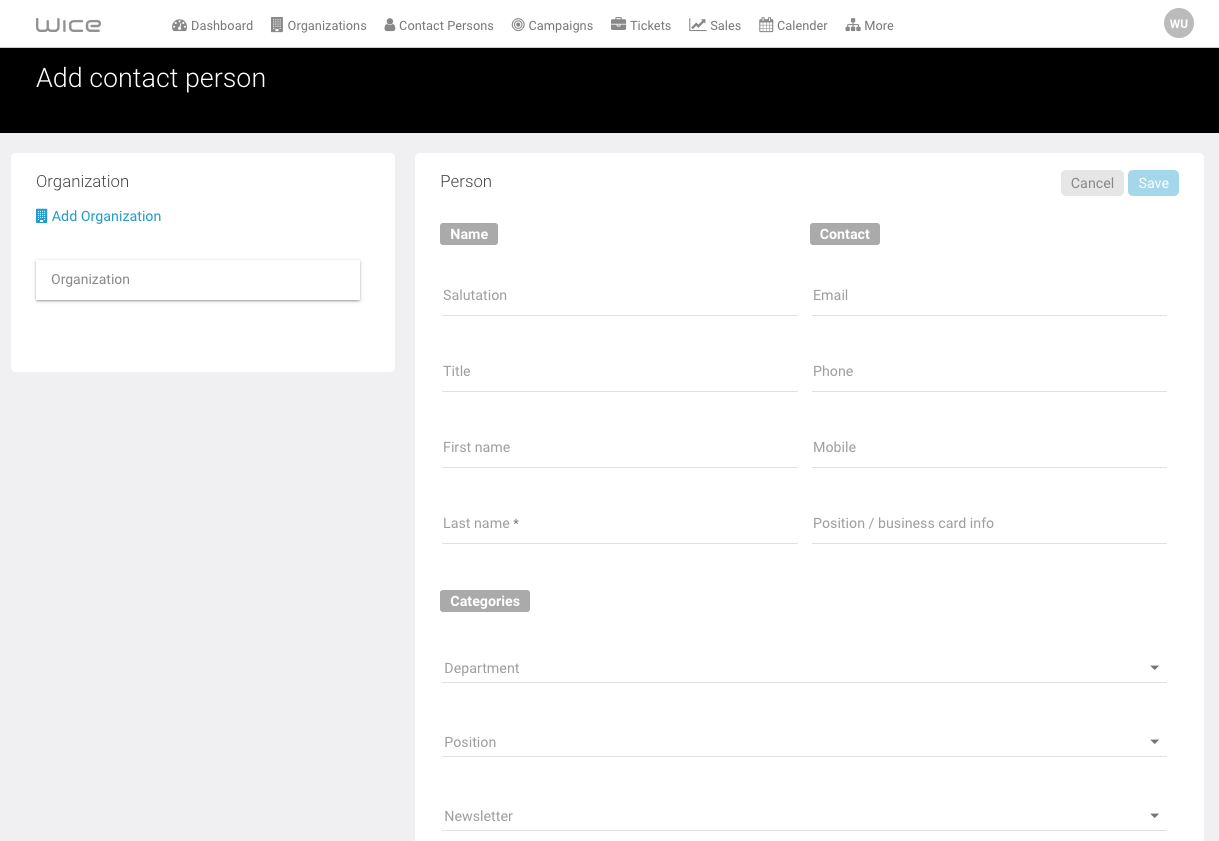
Task: Click the Contact section label
Action: pyautogui.click(x=845, y=234)
